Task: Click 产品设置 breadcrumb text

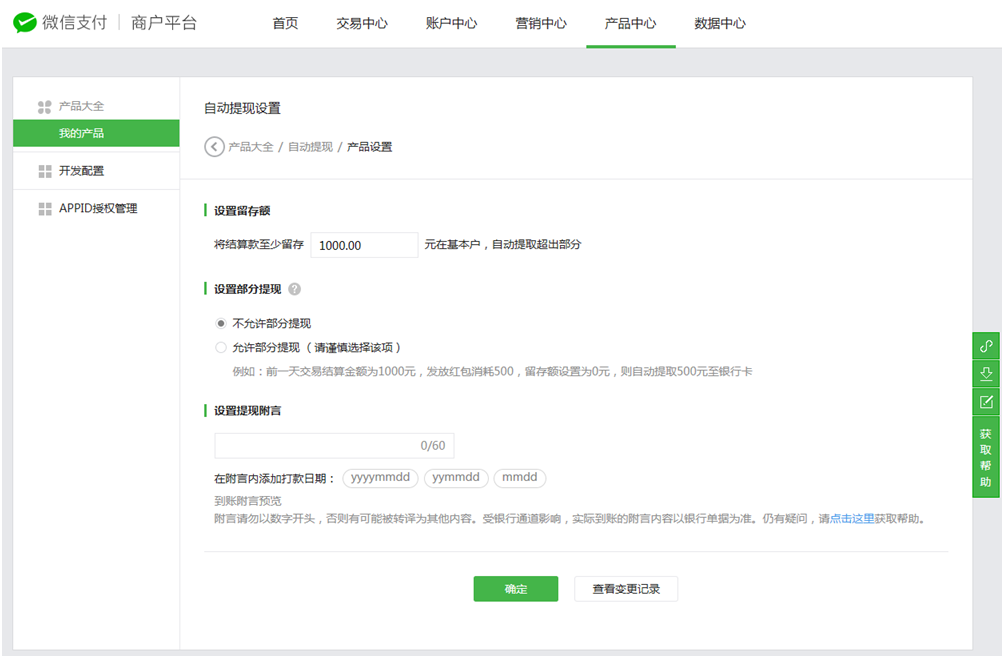Action: pyautogui.click(x=369, y=147)
